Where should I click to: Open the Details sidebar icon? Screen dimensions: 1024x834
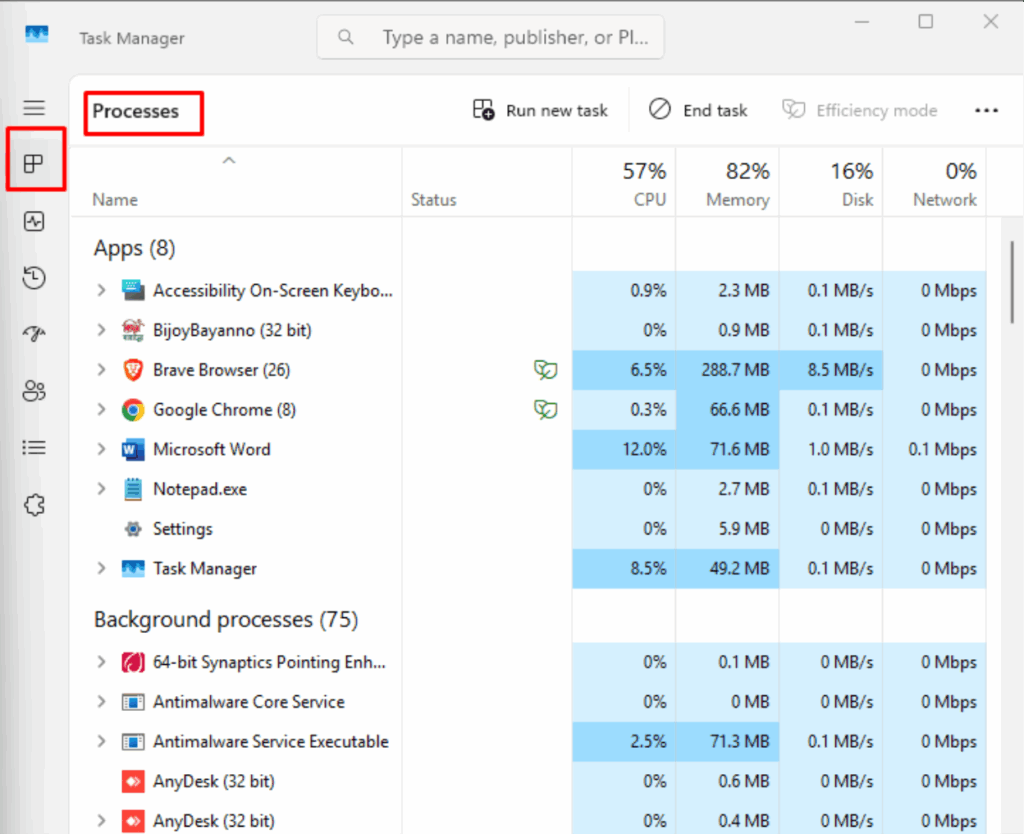click(34, 447)
